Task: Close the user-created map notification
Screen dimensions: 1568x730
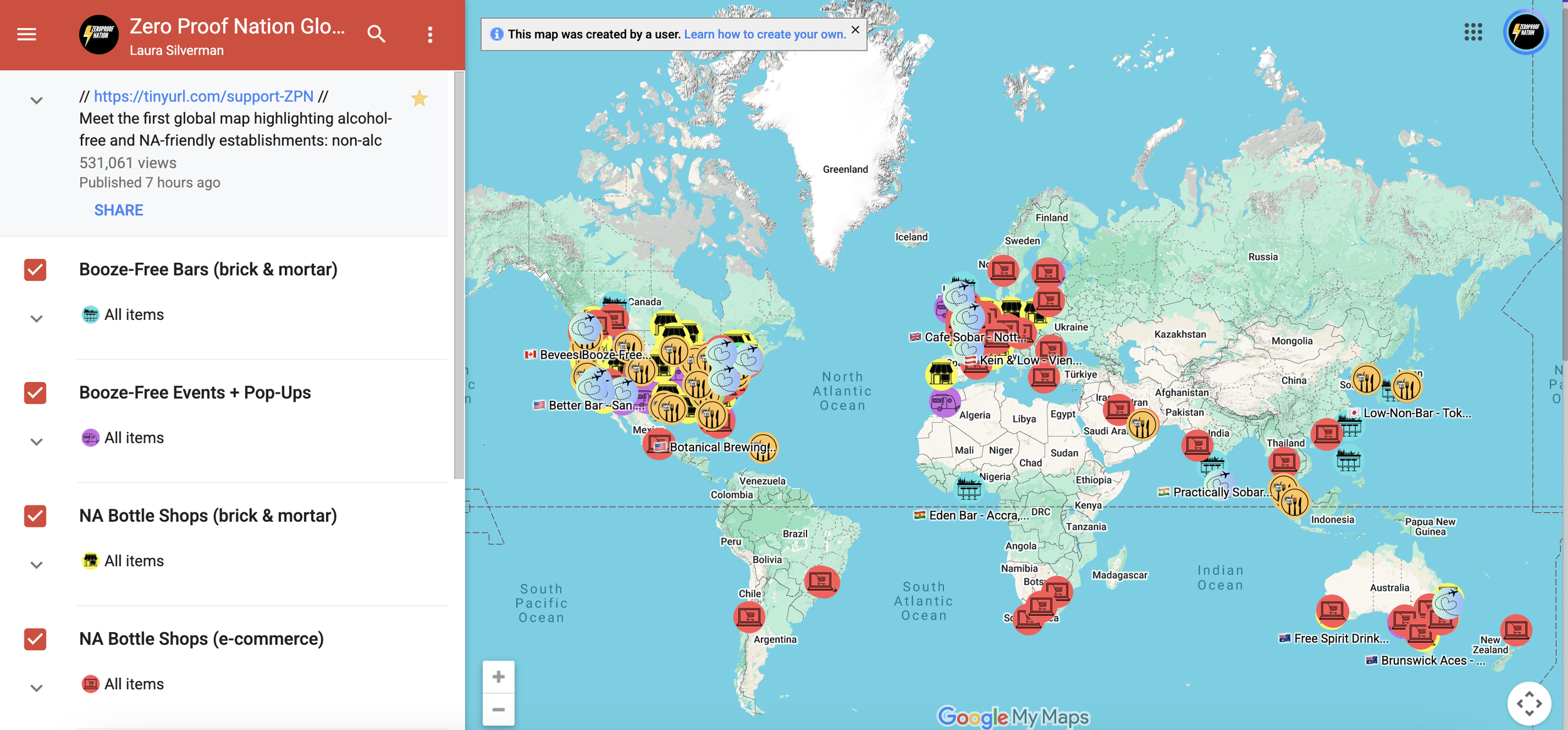Action: click(855, 29)
